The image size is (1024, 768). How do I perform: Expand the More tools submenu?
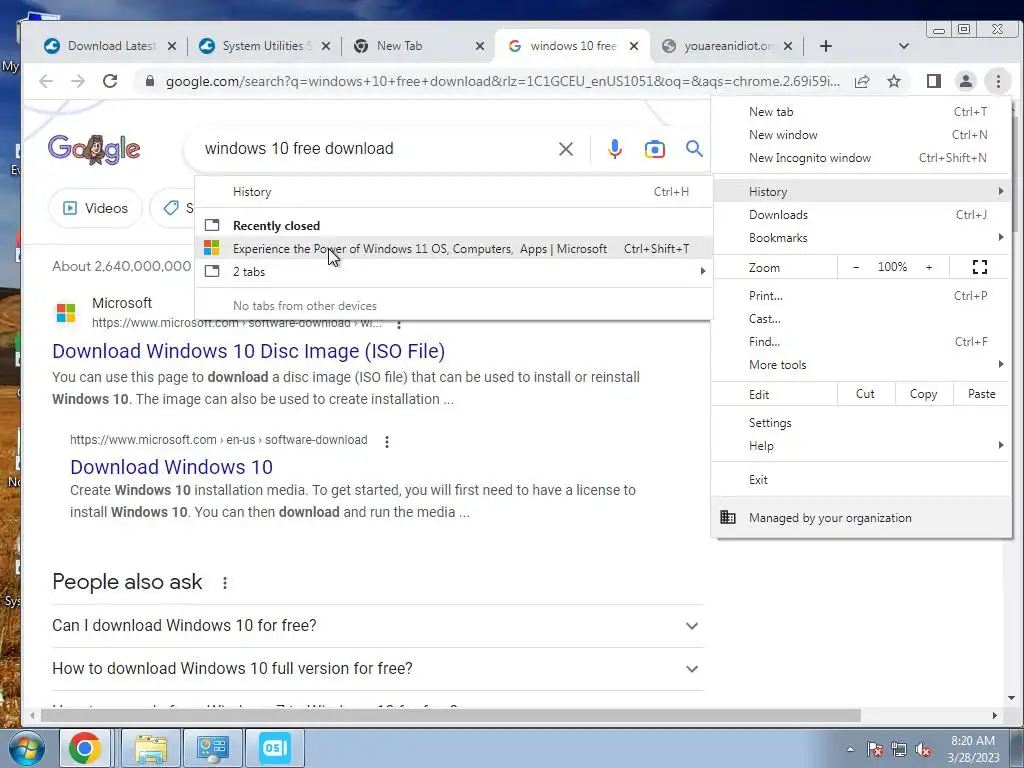click(x=861, y=364)
